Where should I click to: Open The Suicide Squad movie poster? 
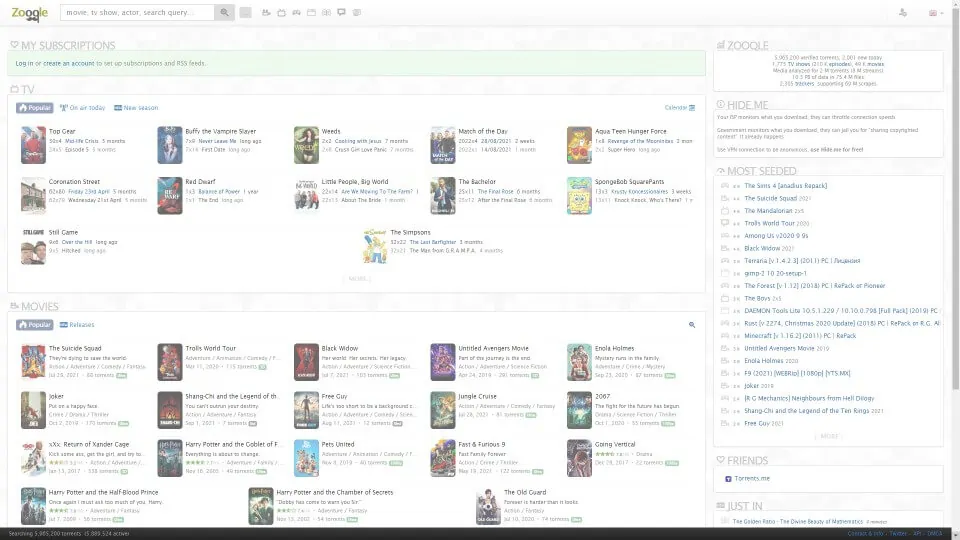coord(33,362)
